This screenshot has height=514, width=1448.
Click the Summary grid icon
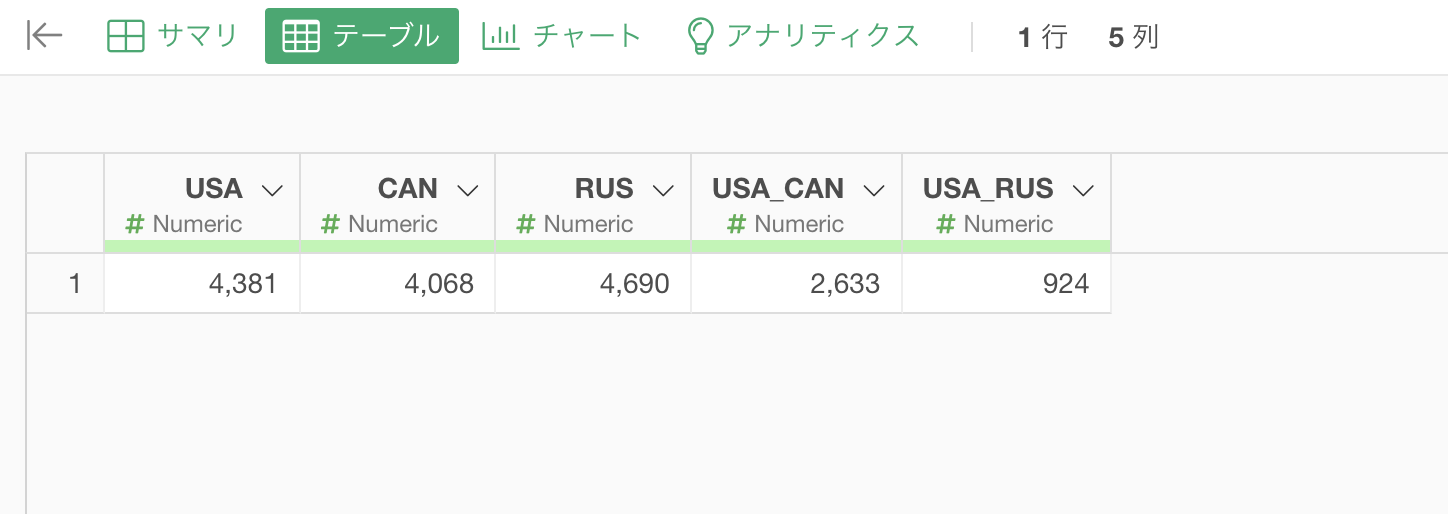[126, 36]
